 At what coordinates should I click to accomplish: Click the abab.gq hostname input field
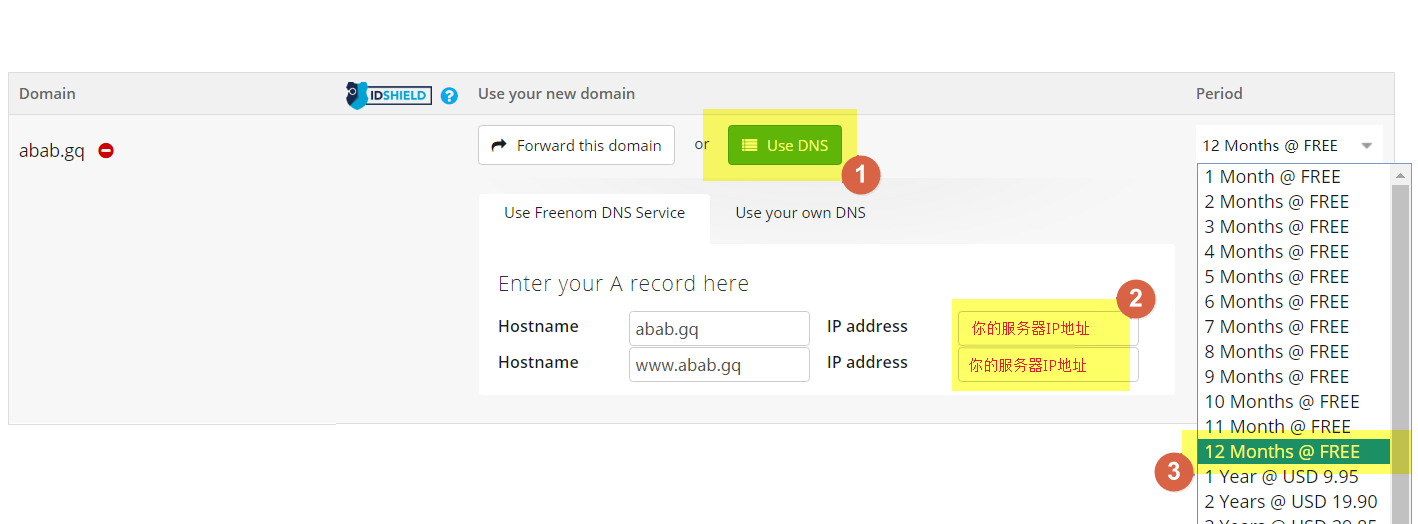[x=719, y=328]
